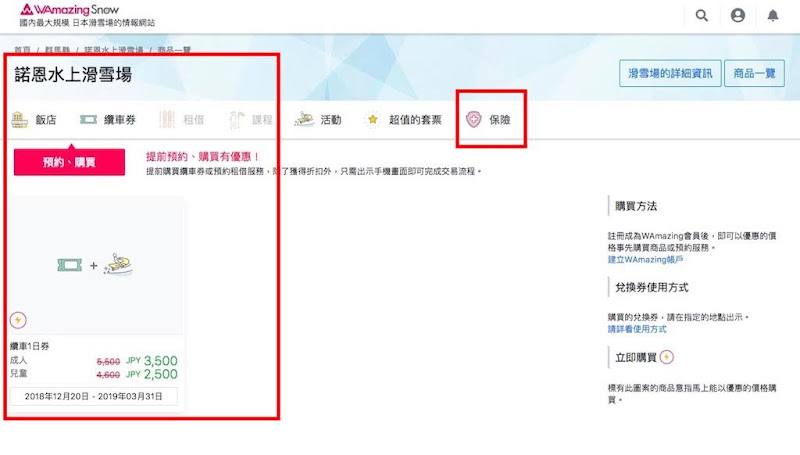
Task: Switch to the 飯店 tab
Action: click(x=34, y=120)
